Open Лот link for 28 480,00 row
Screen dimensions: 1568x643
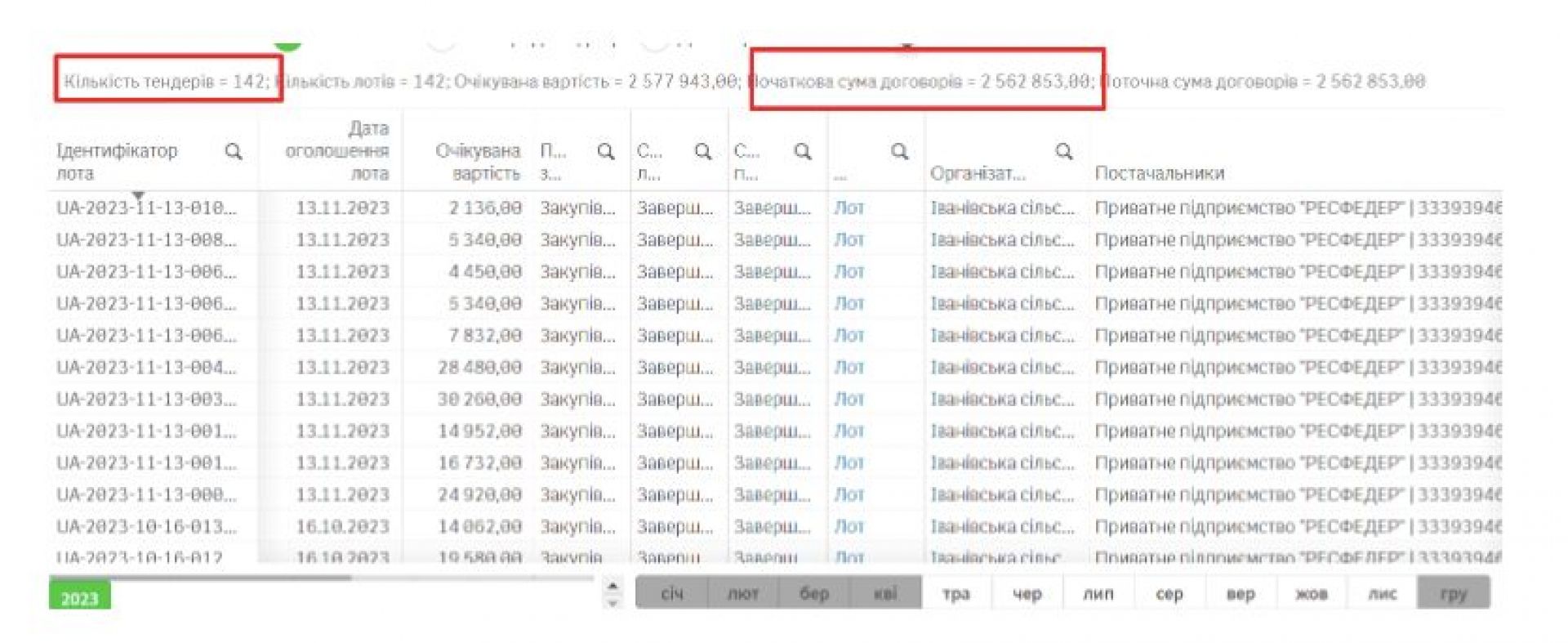849,368
